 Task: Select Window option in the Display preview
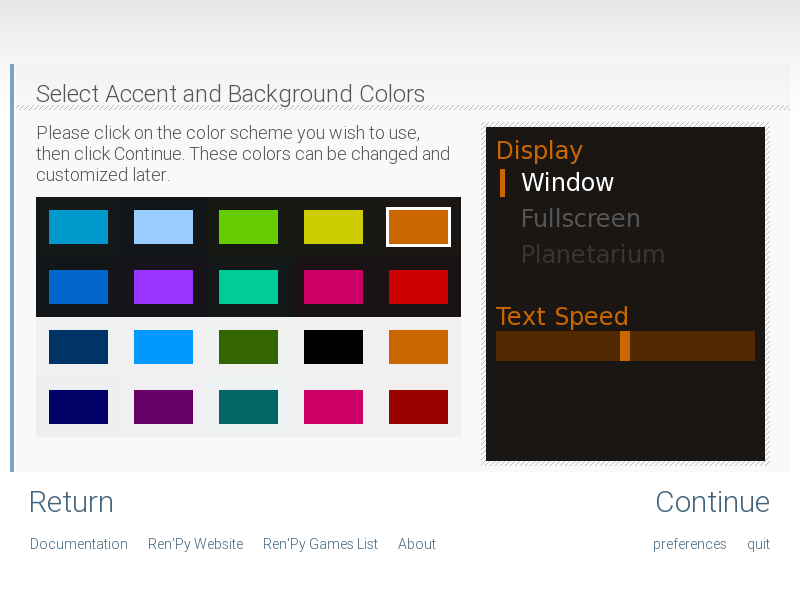567,182
